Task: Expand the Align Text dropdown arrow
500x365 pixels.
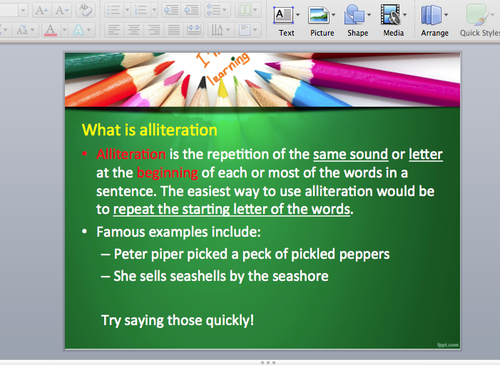Action: point(256,30)
